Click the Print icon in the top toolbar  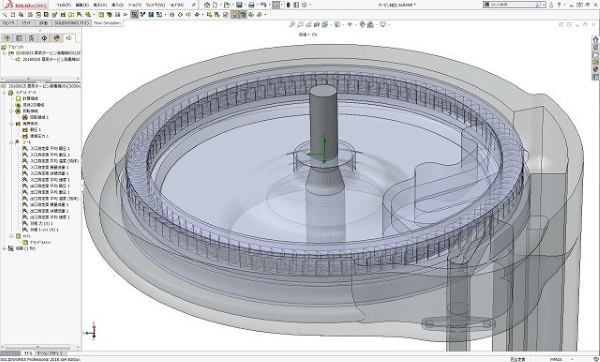[x=251, y=5]
